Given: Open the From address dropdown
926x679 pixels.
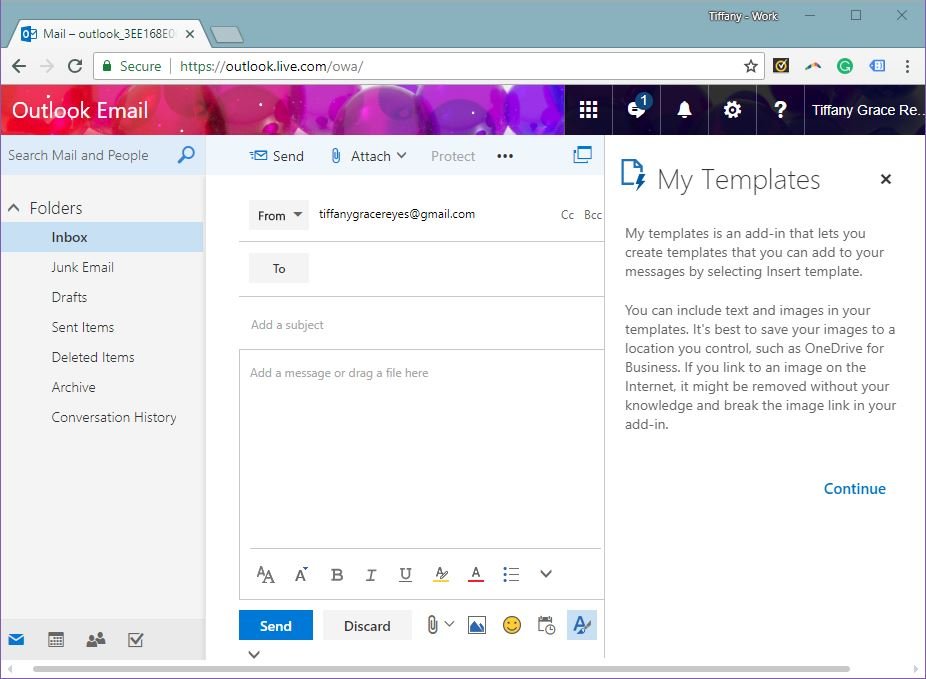Looking at the screenshot, I should pos(278,215).
